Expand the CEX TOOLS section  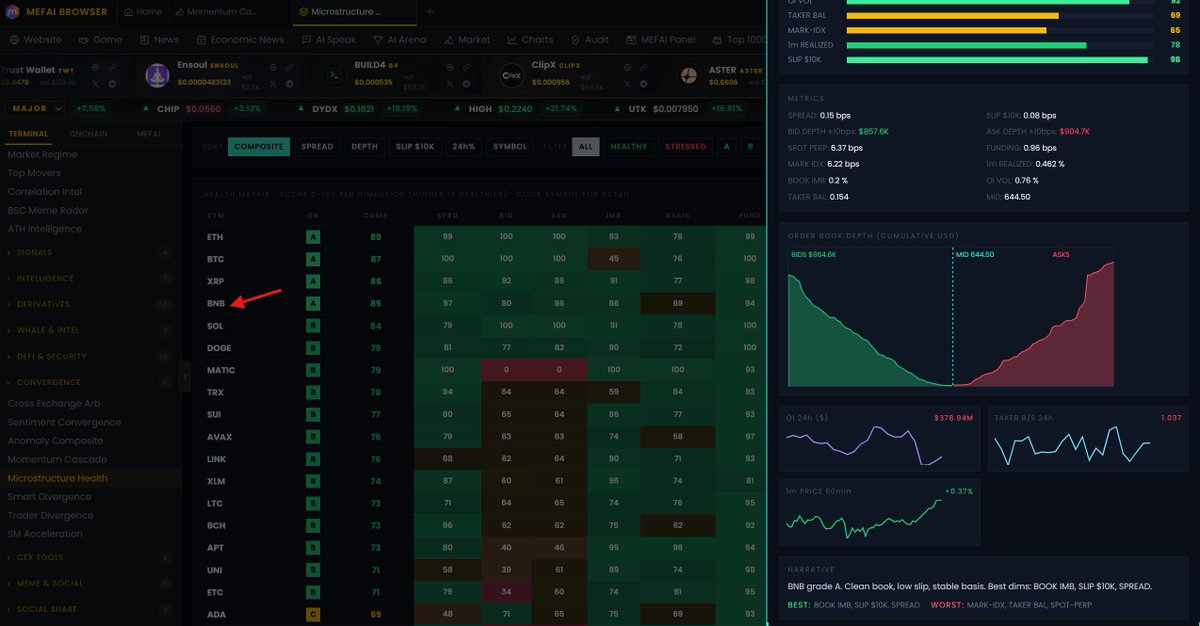pyautogui.click(x=90, y=557)
